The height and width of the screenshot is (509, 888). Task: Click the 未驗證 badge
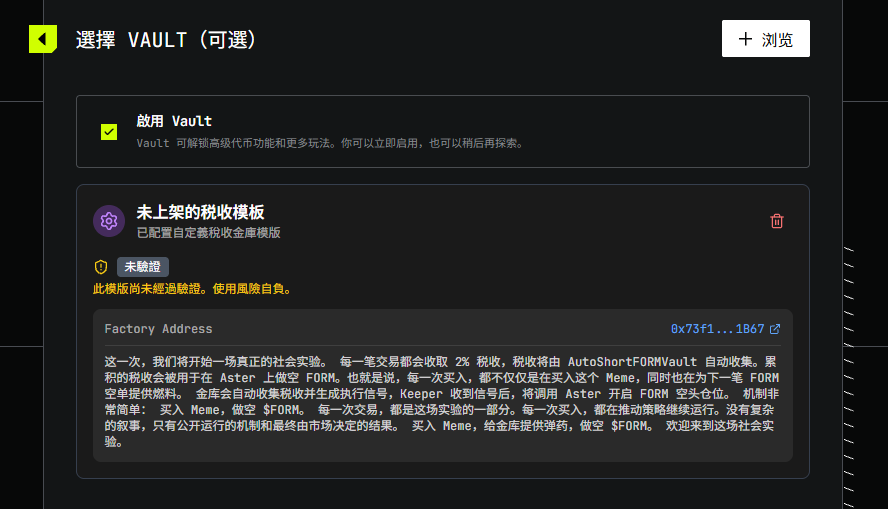coord(143,267)
